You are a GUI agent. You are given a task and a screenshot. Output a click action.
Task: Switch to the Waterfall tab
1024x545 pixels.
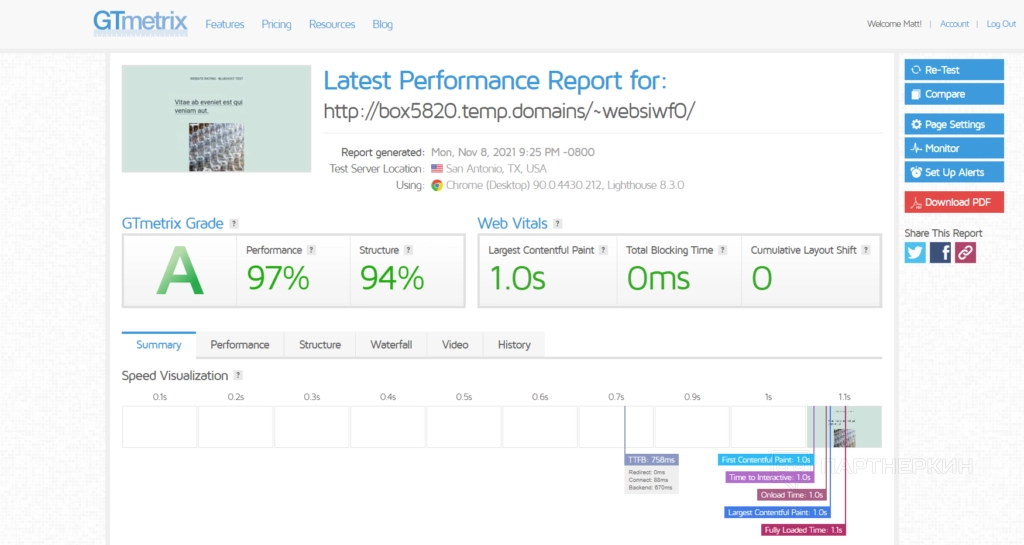[391, 345]
